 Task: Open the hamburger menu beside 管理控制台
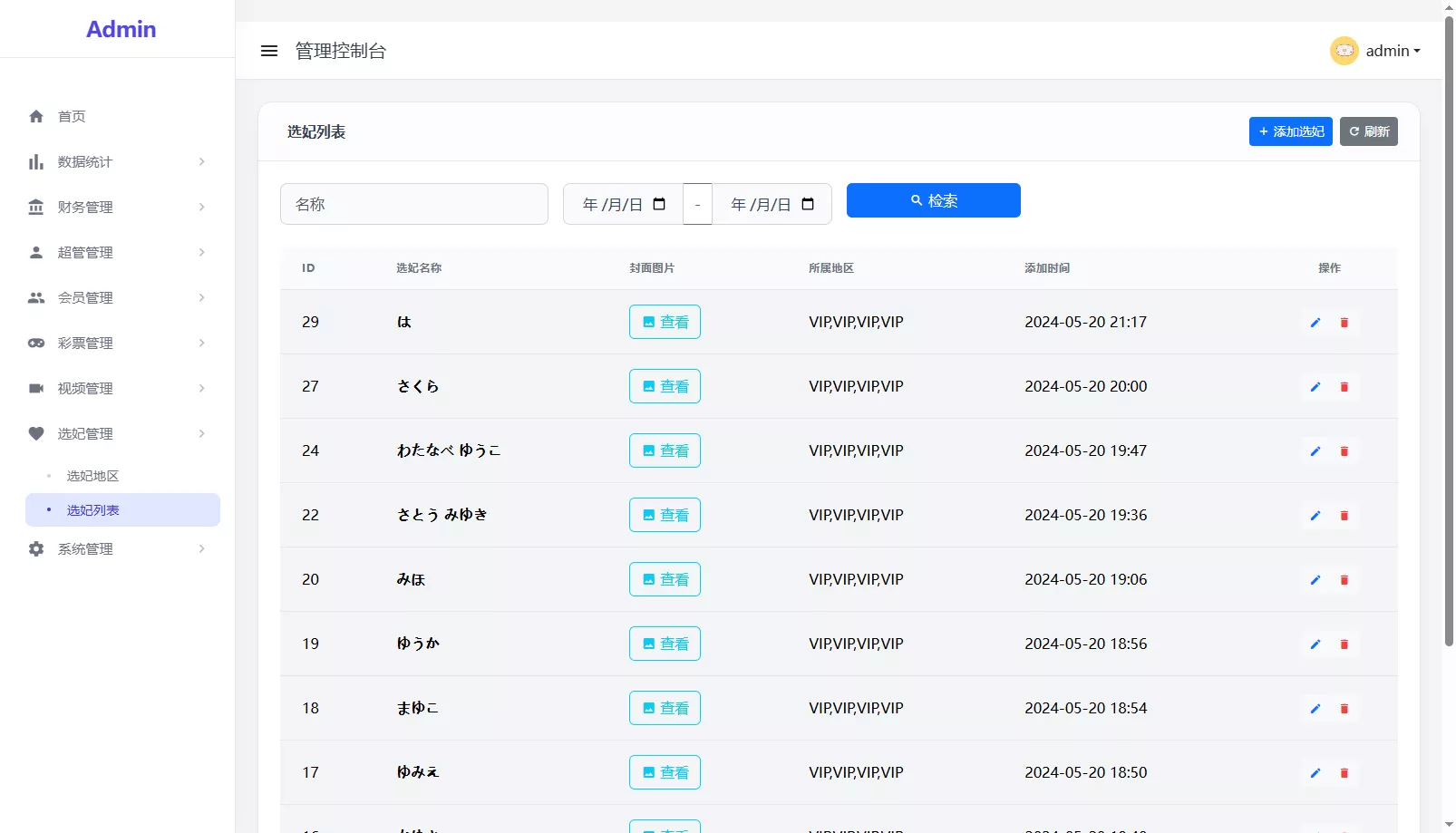(x=269, y=51)
